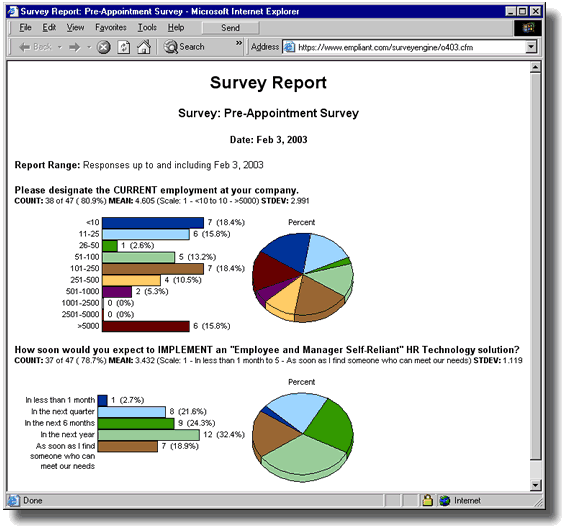The height and width of the screenshot is (526, 564).
Task: Open the Address bar dropdown arrow
Action: pos(531,47)
